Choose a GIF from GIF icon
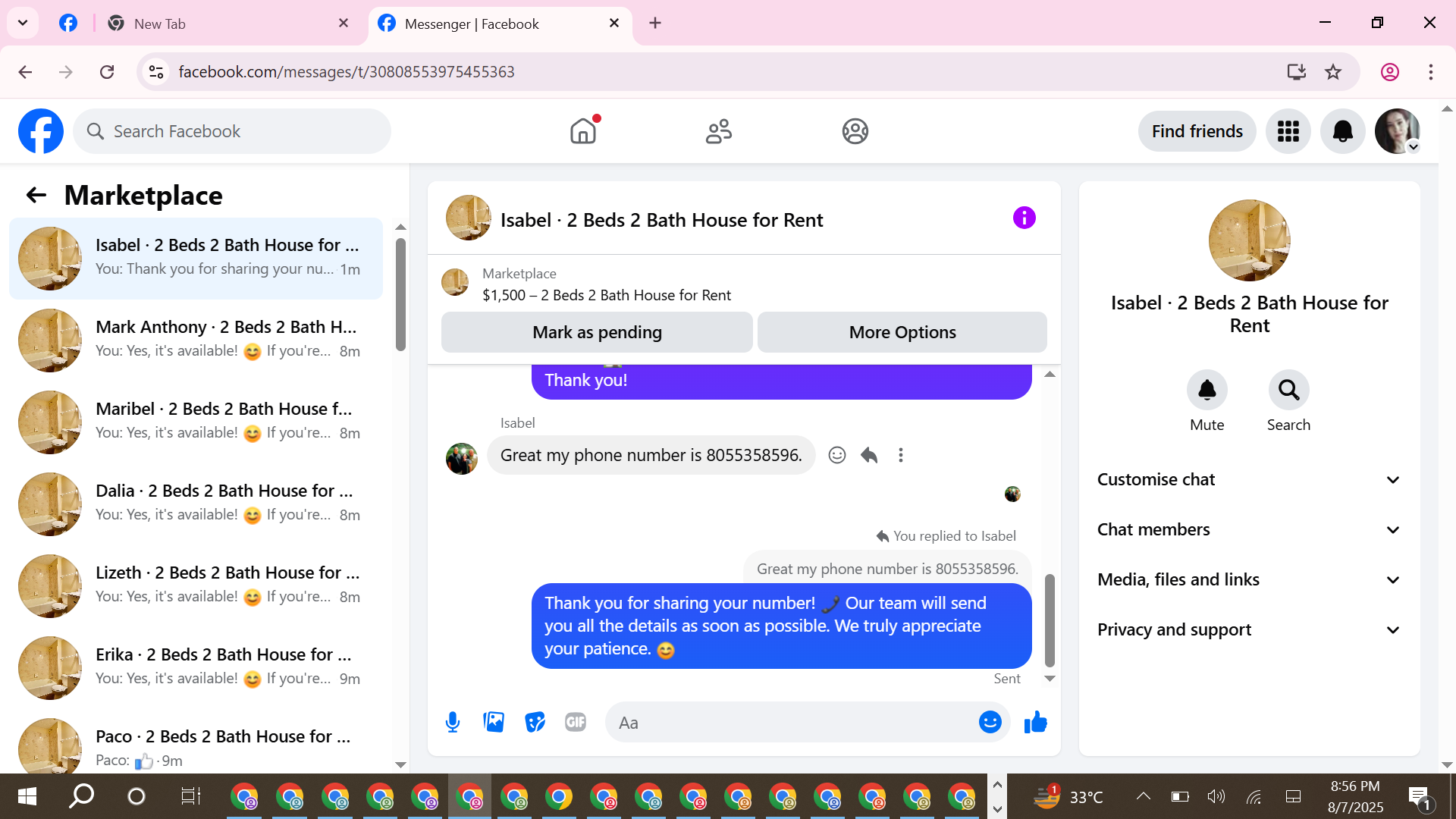The image size is (1456, 819). [576, 723]
